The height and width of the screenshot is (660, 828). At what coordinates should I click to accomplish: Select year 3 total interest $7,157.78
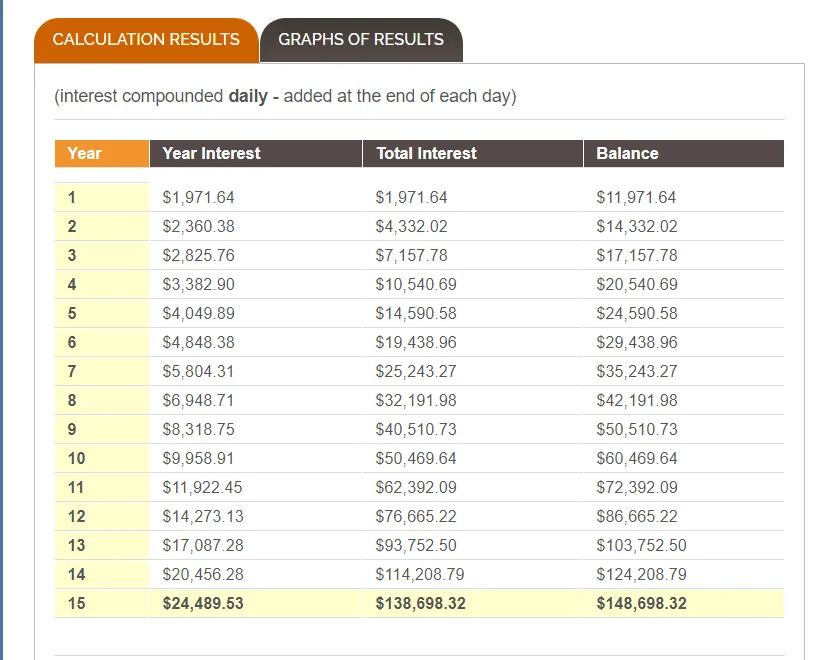coord(411,255)
